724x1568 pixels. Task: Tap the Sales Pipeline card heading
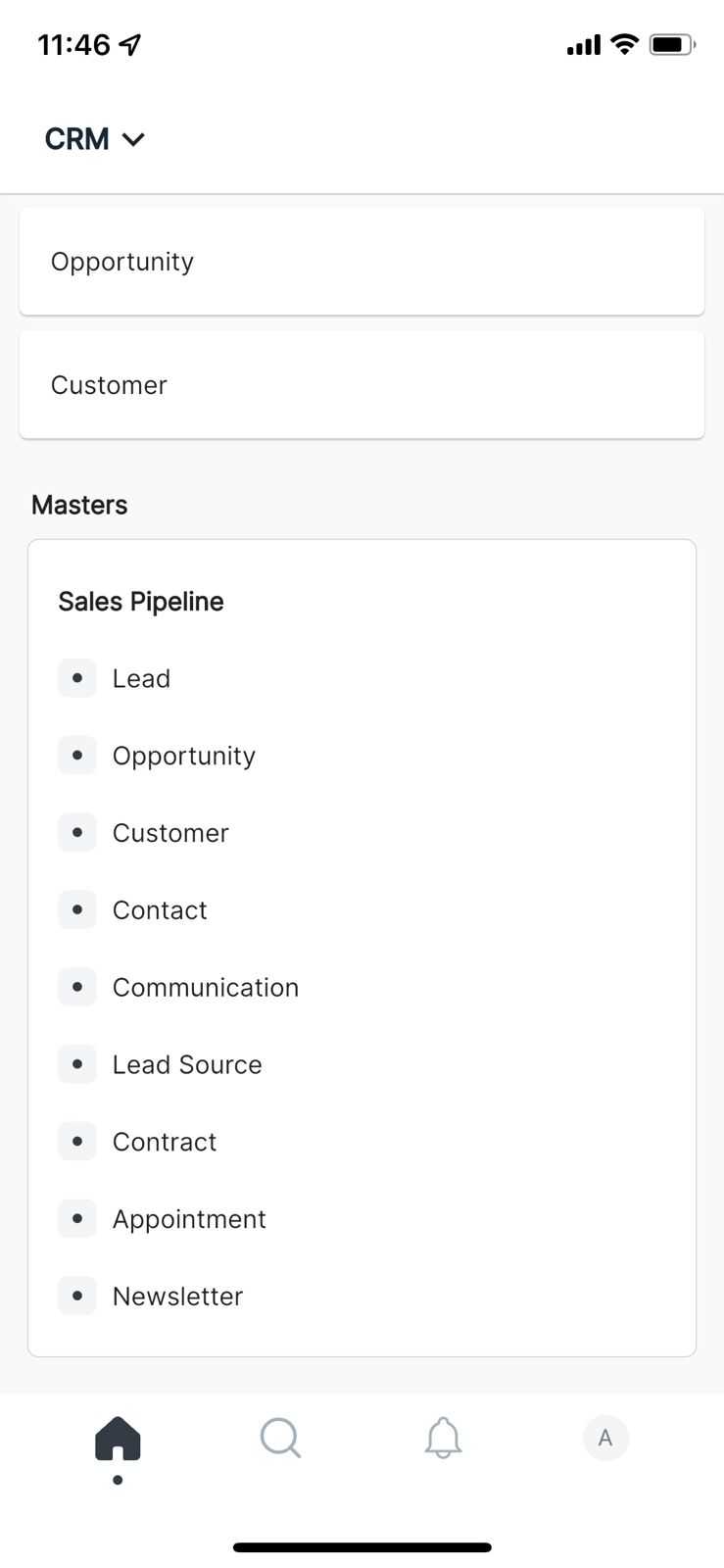[141, 602]
